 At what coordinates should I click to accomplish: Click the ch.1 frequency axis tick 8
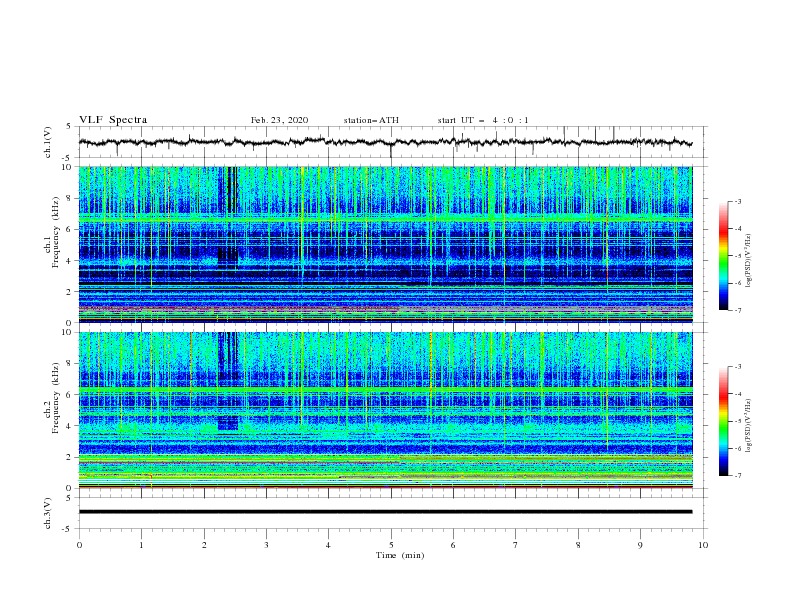click(x=69, y=198)
